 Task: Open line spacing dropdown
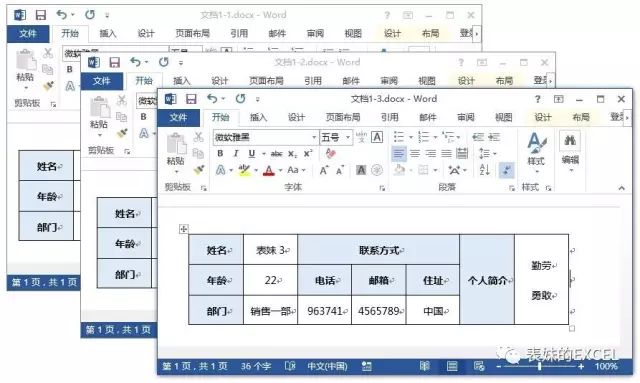(x=488, y=154)
